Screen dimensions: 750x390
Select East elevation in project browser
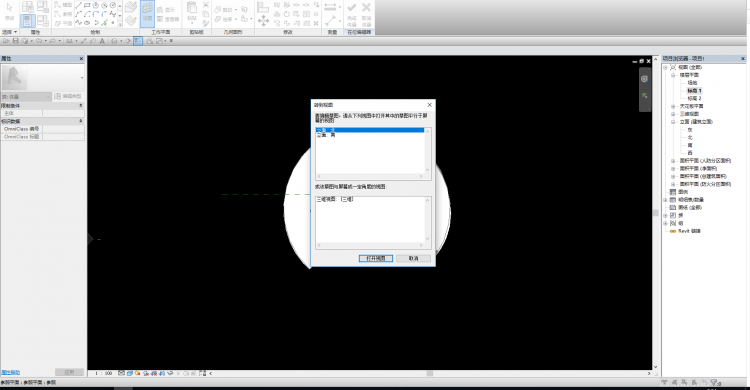tap(690, 130)
